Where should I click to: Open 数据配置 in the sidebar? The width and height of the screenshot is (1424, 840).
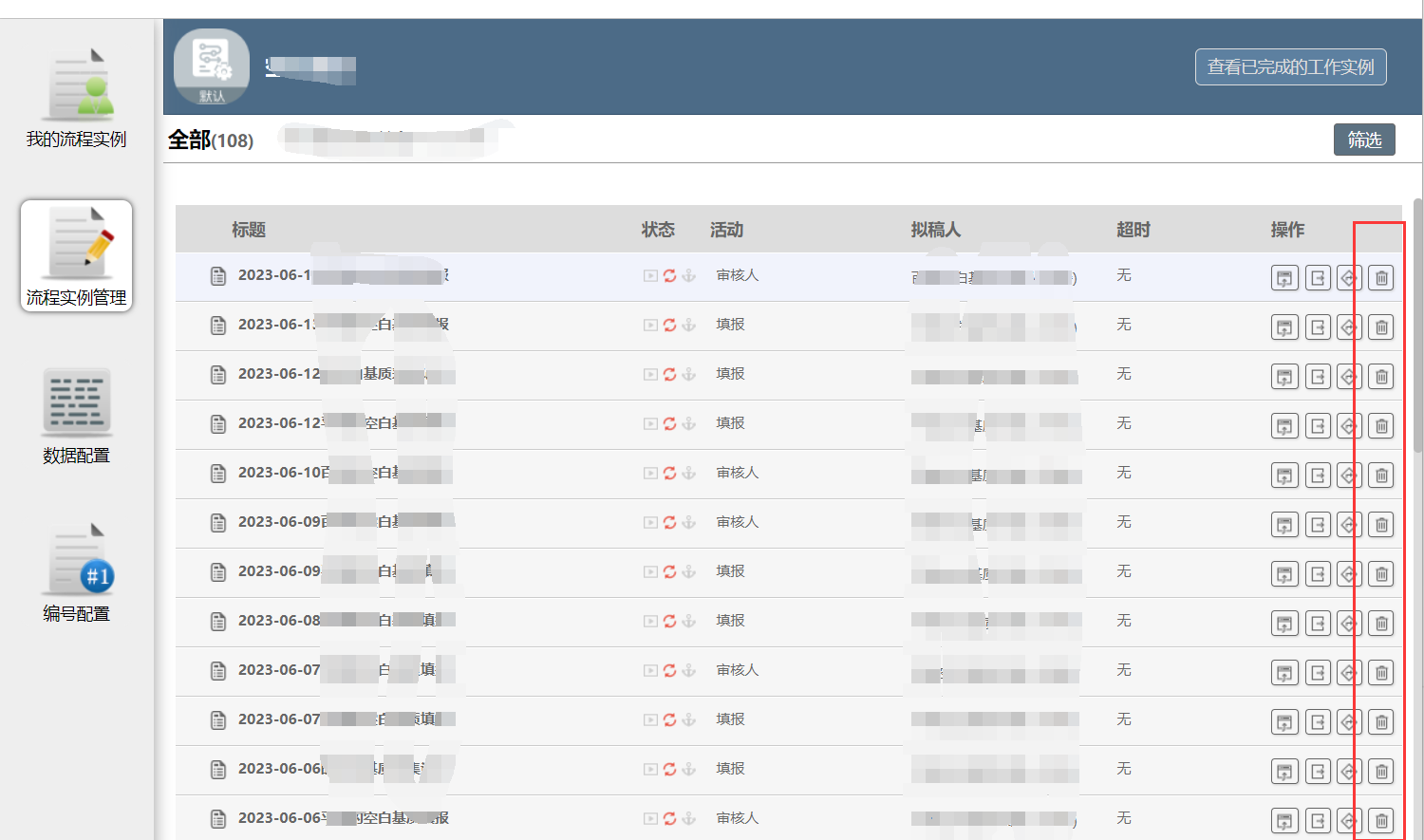click(76, 415)
